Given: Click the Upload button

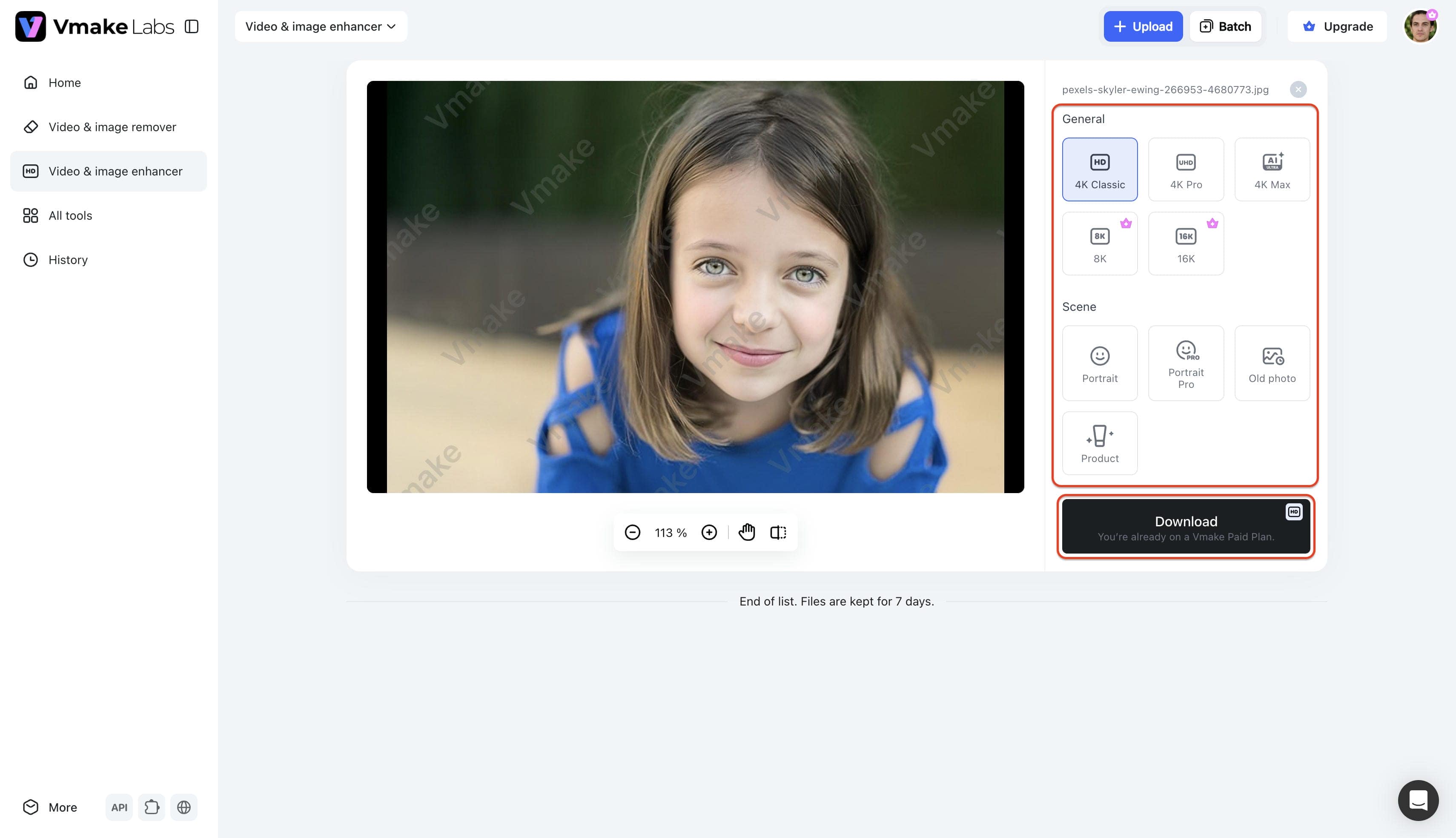Looking at the screenshot, I should point(1143,26).
